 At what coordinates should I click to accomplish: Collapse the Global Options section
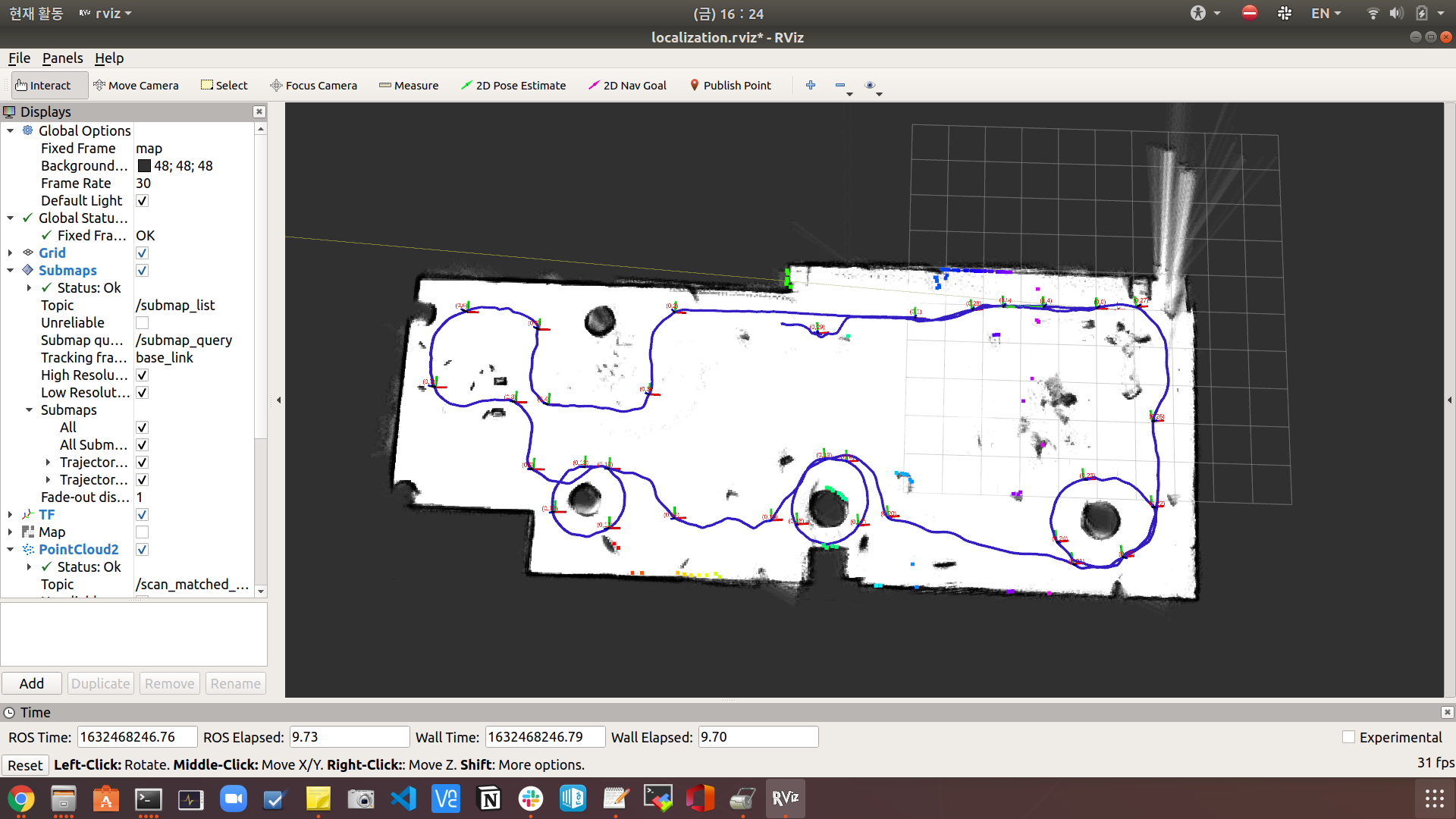click(10, 131)
